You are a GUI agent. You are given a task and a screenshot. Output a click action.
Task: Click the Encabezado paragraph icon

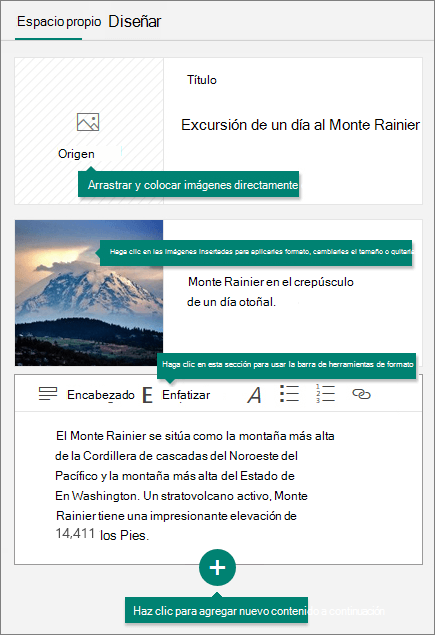pos(48,394)
